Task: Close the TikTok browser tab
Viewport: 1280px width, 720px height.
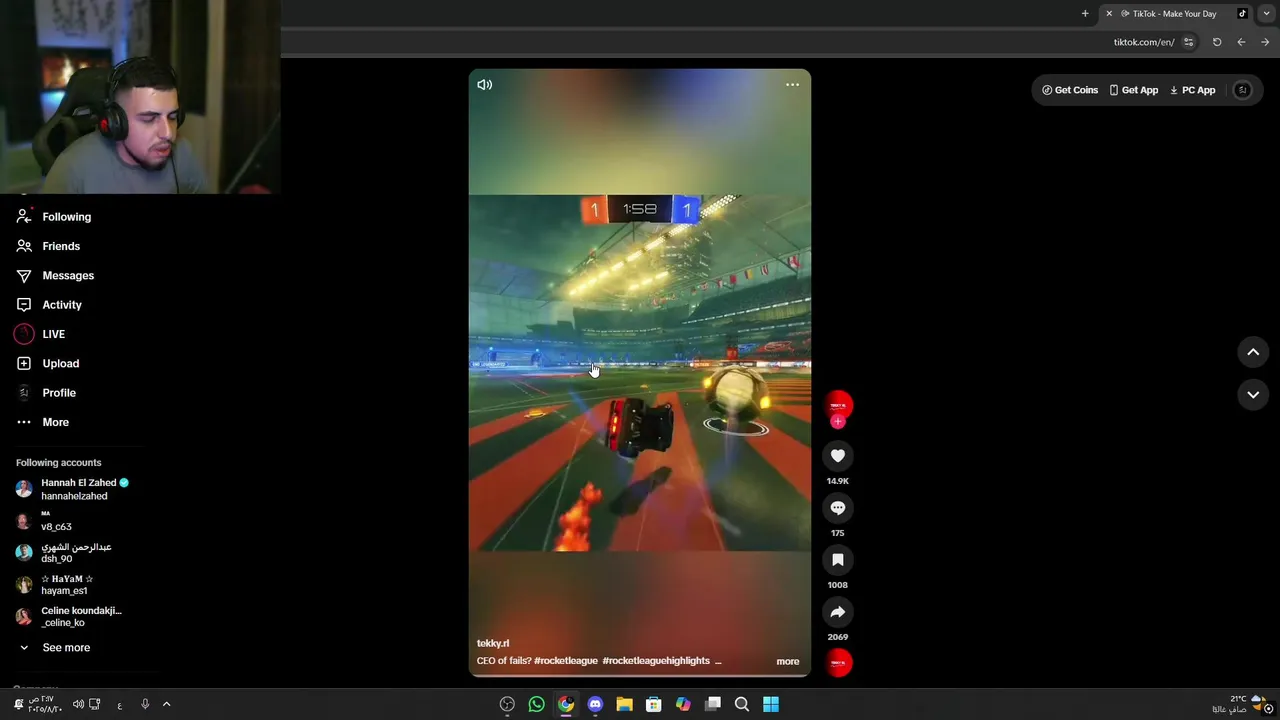Action: coord(1109,14)
